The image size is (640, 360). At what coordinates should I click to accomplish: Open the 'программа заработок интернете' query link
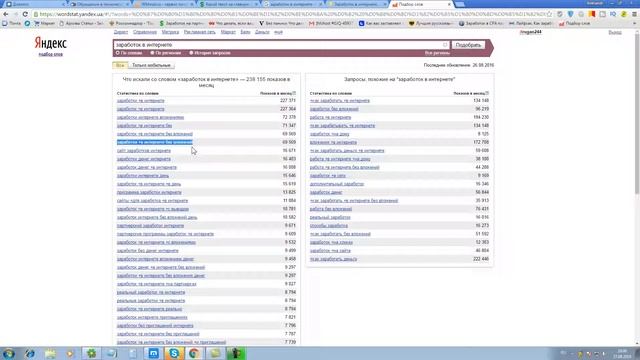(149, 192)
